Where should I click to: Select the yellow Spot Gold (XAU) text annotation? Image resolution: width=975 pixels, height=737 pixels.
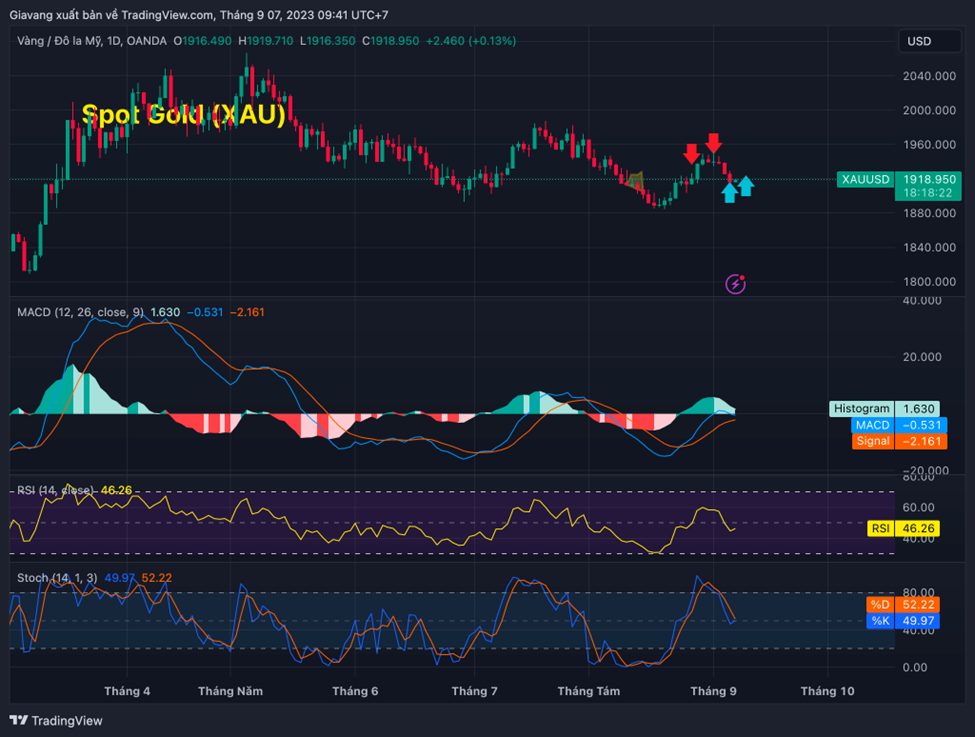coord(183,115)
